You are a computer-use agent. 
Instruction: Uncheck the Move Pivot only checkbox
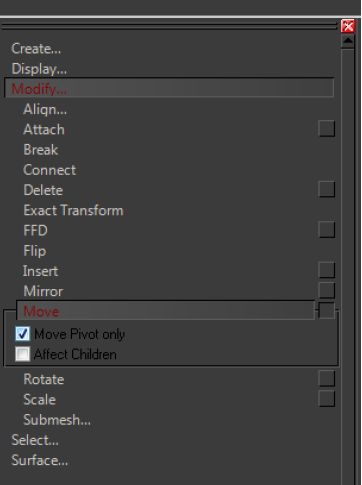pyautogui.click(x=22, y=334)
